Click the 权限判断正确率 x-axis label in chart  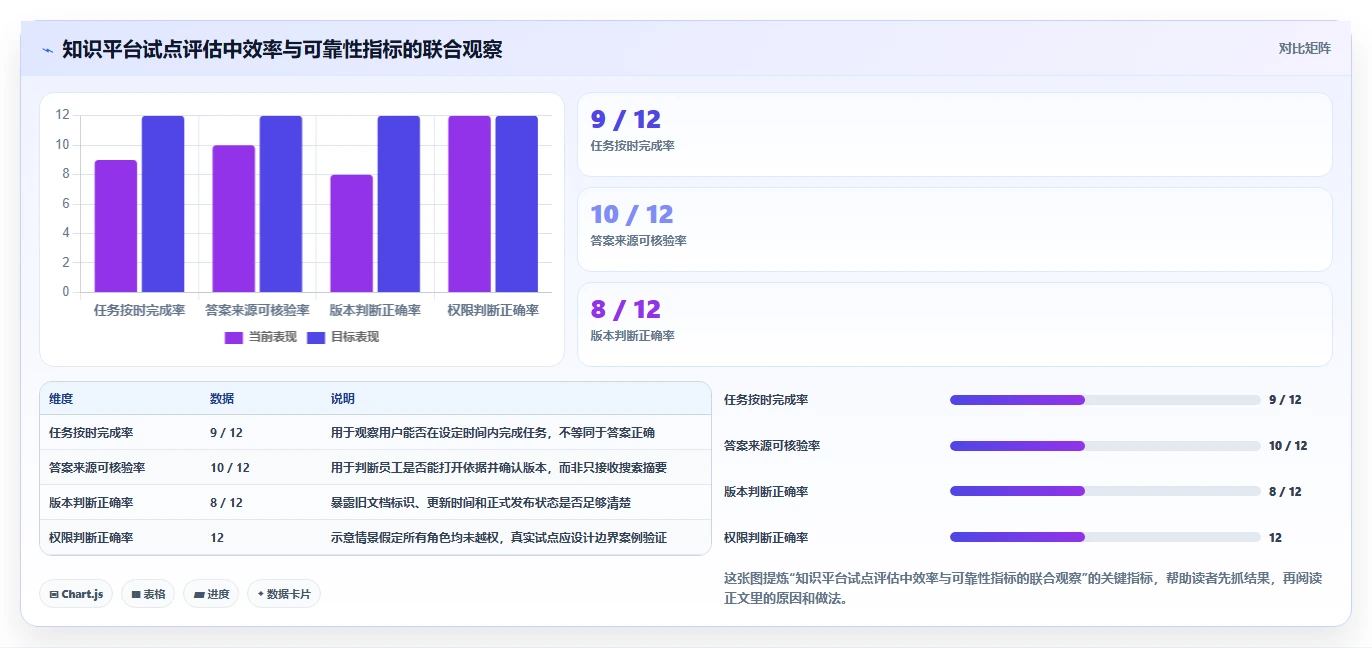[x=493, y=310]
